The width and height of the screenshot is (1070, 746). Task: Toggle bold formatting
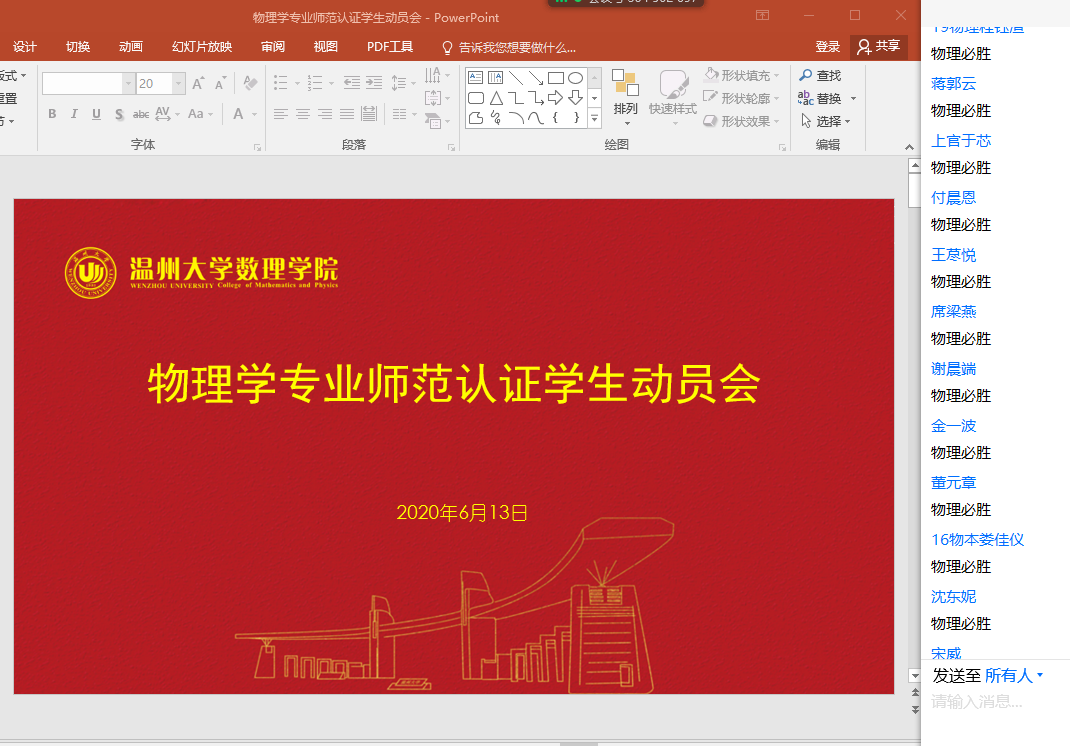(52, 114)
